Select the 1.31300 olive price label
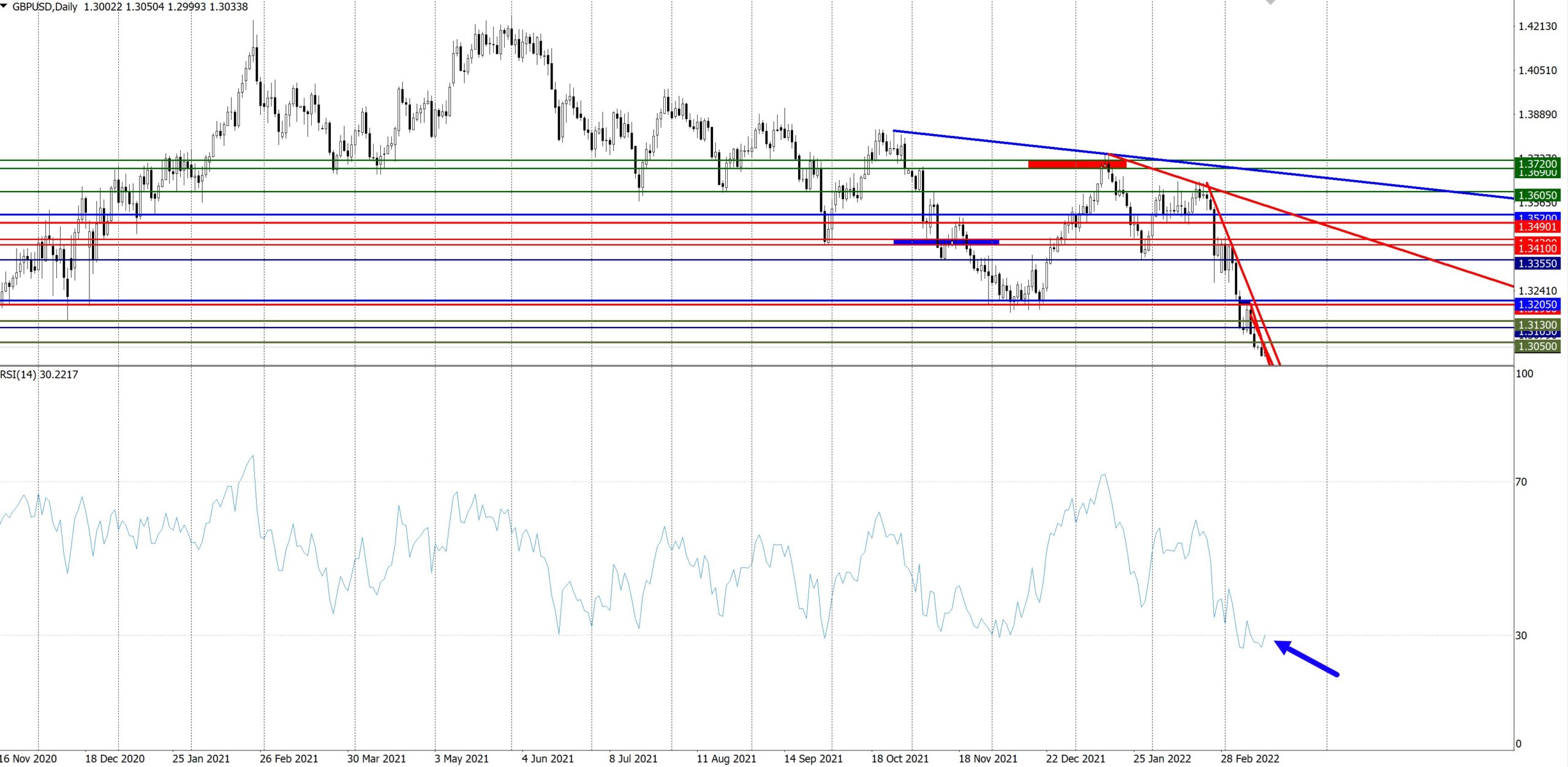 click(x=1537, y=325)
